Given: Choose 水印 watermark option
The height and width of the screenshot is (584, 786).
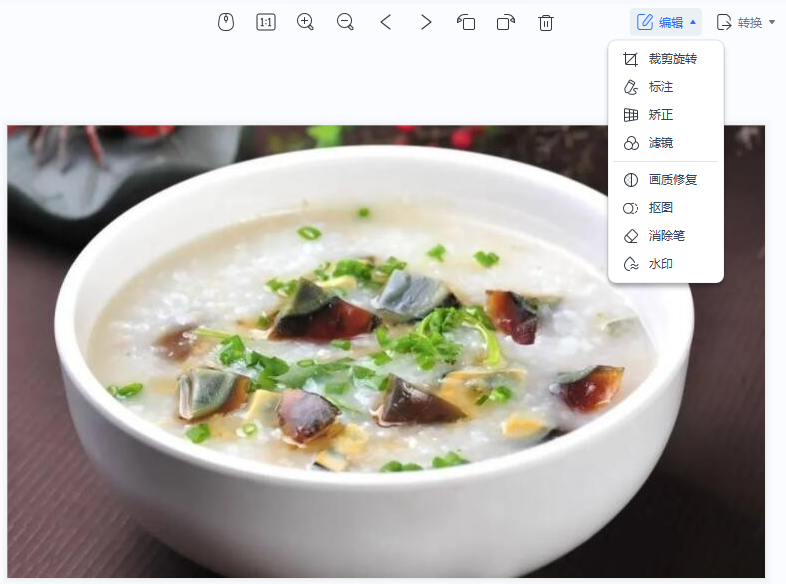Looking at the screenshot, I should (x=666, y=264).
